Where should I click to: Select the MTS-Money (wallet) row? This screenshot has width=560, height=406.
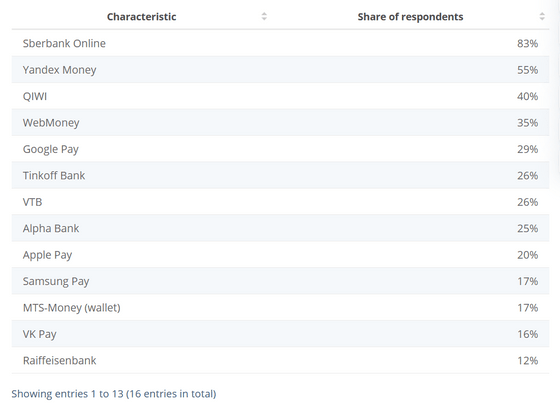click(x=280, y=307)
